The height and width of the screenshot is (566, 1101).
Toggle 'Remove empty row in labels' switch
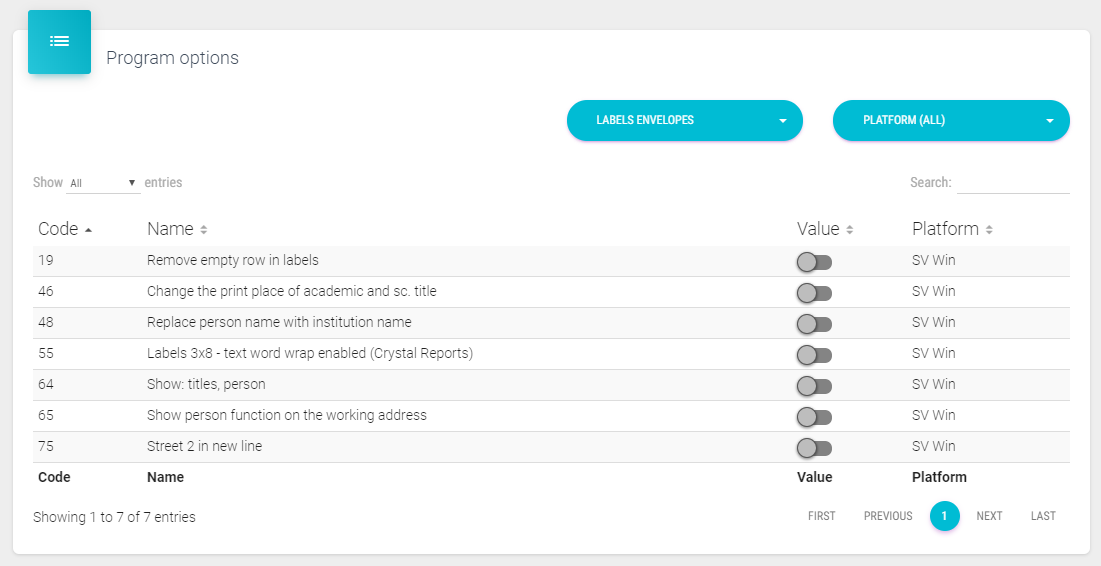point(814,262)
